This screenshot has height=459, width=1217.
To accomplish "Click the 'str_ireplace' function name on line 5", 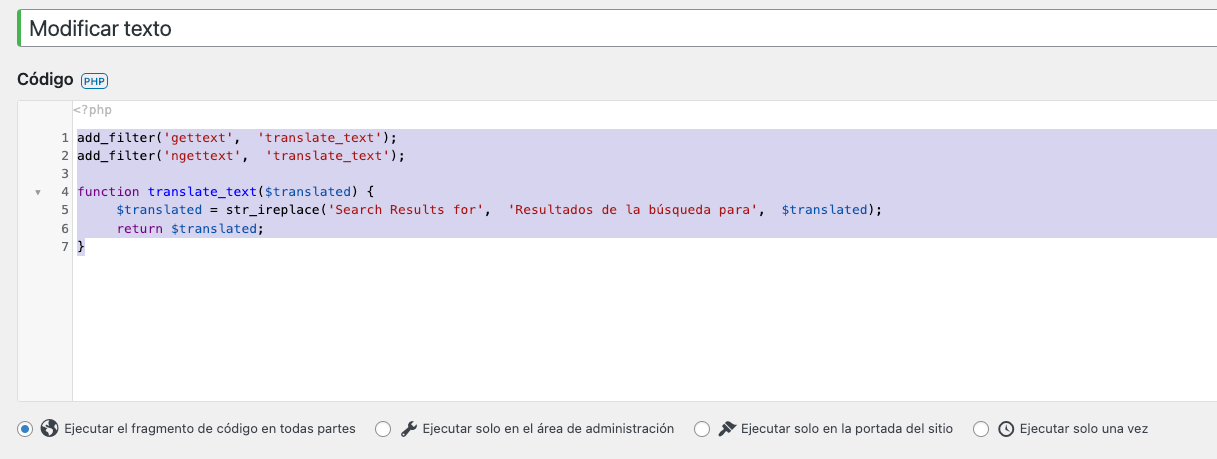I will 274,209.
